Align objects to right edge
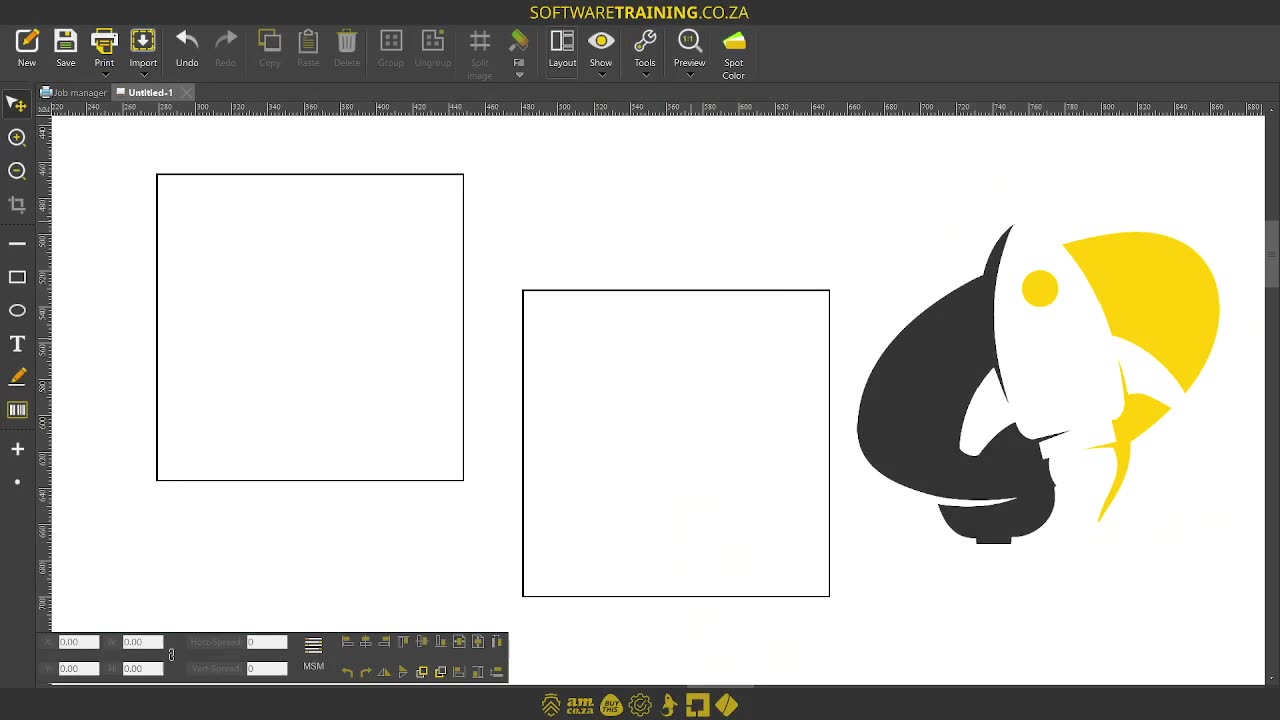This screenshot has width=1280, height=720. coord(385,642)
